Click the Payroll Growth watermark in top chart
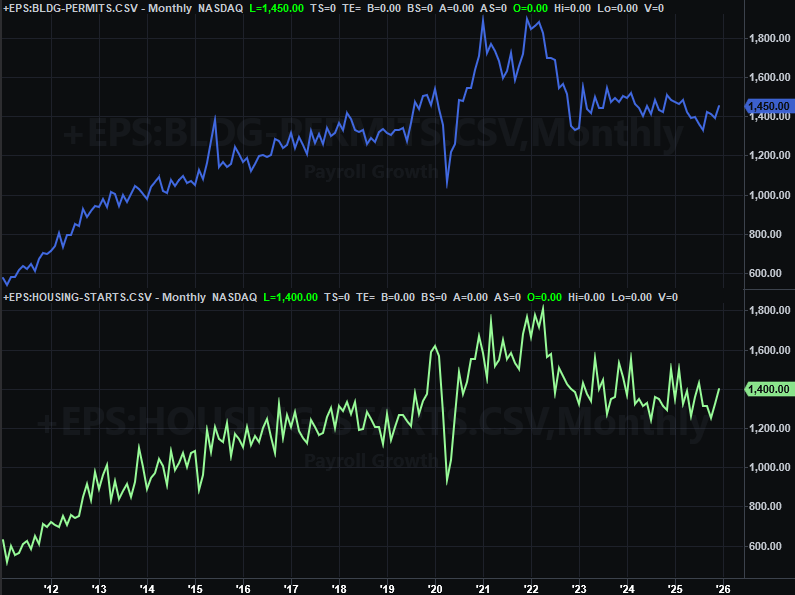Viewport: 795px width, 595px height. [372, 171]
